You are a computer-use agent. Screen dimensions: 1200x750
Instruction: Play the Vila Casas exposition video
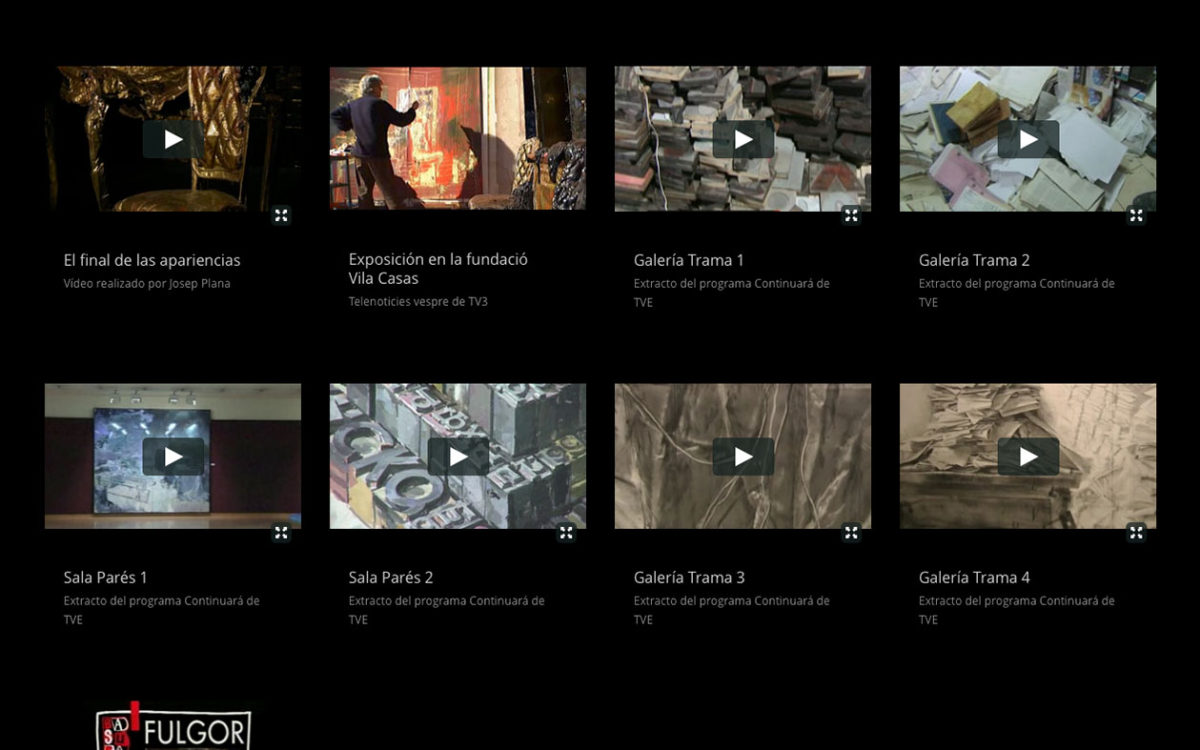click(458, 139)
